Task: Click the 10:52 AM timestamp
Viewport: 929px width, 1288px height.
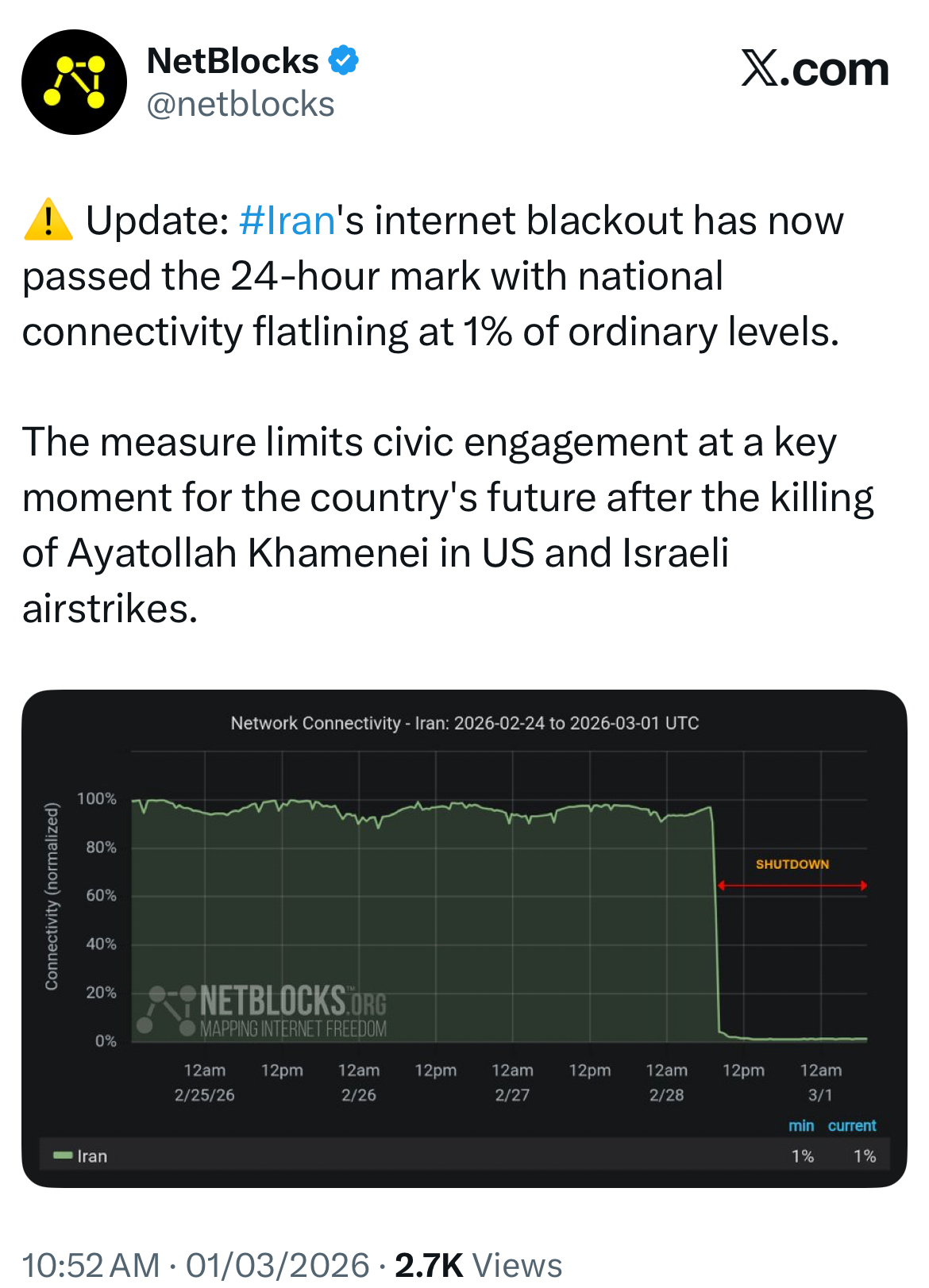Action: pos(91,1264)
